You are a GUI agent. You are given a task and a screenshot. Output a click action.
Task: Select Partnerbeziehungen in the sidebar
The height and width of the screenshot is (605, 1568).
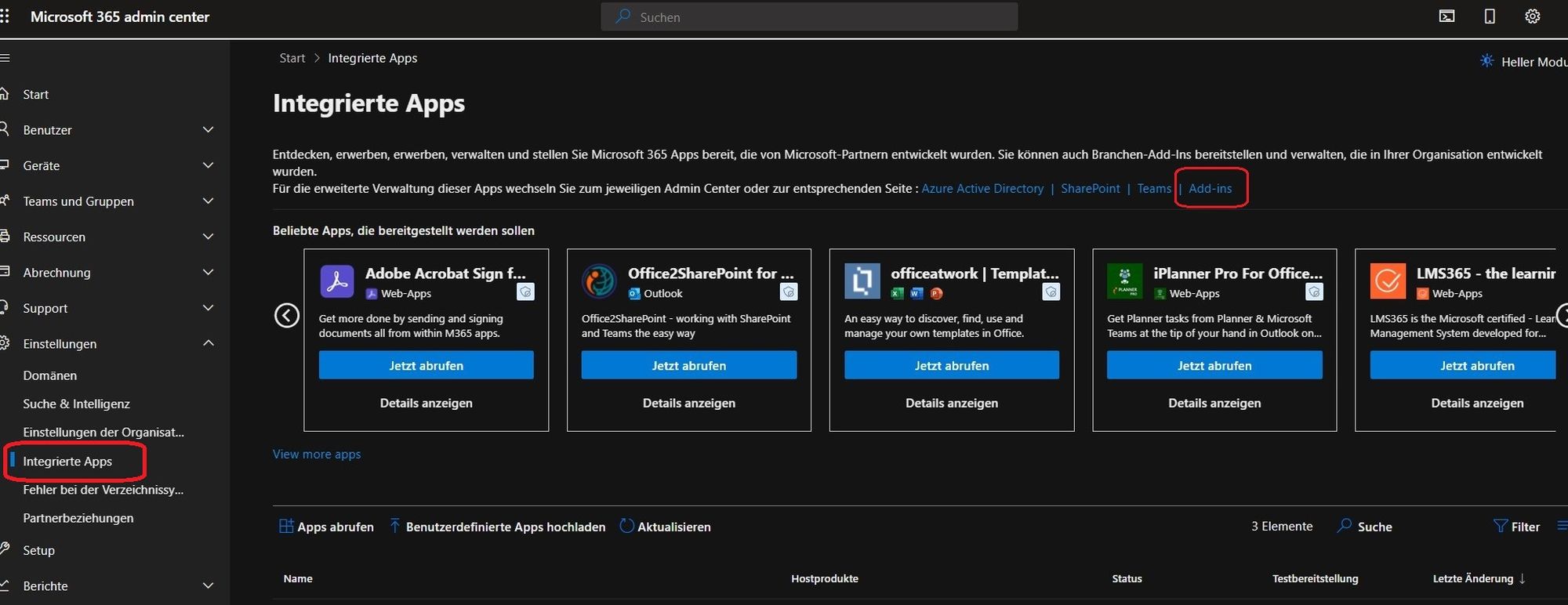click(78, 518)
